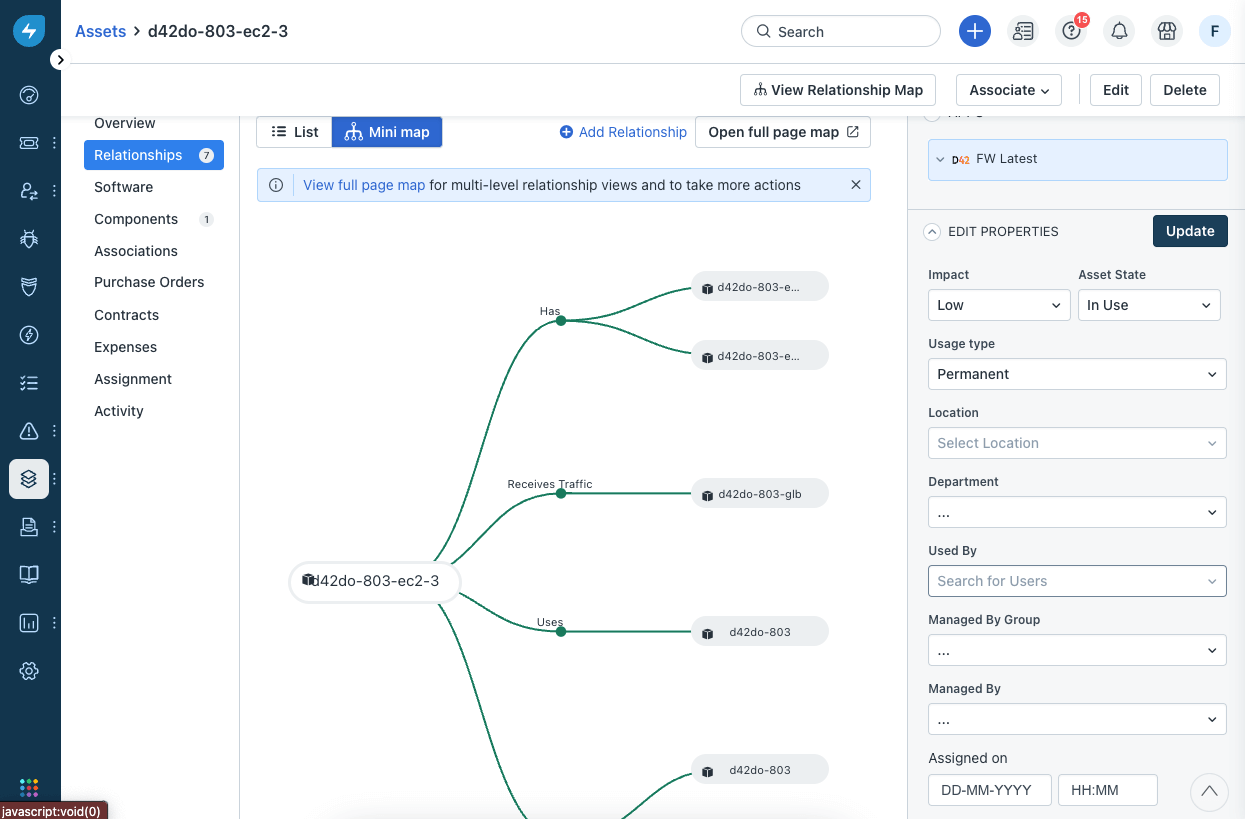Open the marketplace store icon
This screenshot has height=819, width=1245.
point(1166,31)
